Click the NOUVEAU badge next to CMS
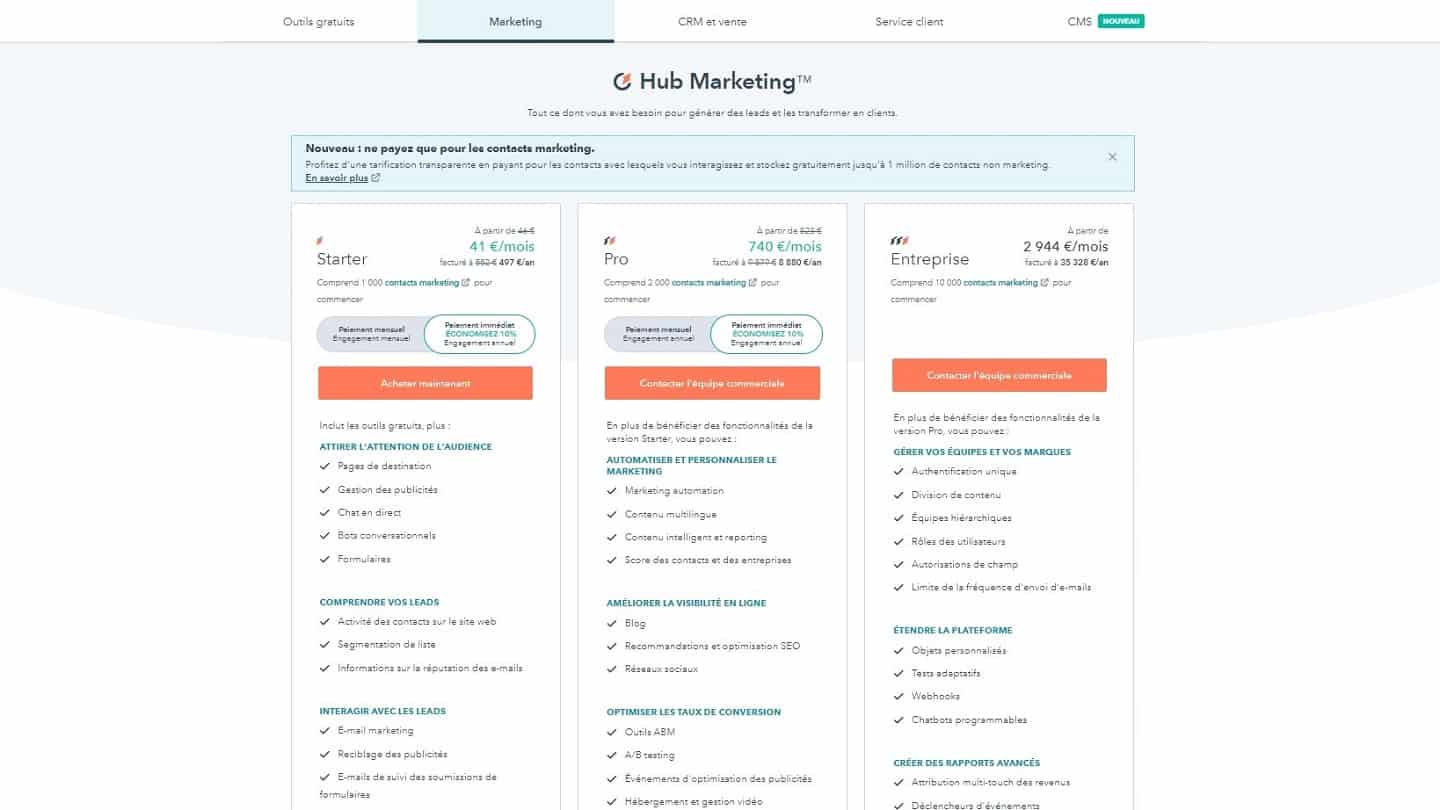The height and width of the screenshot is (810, 1440). pos(1121,21)
